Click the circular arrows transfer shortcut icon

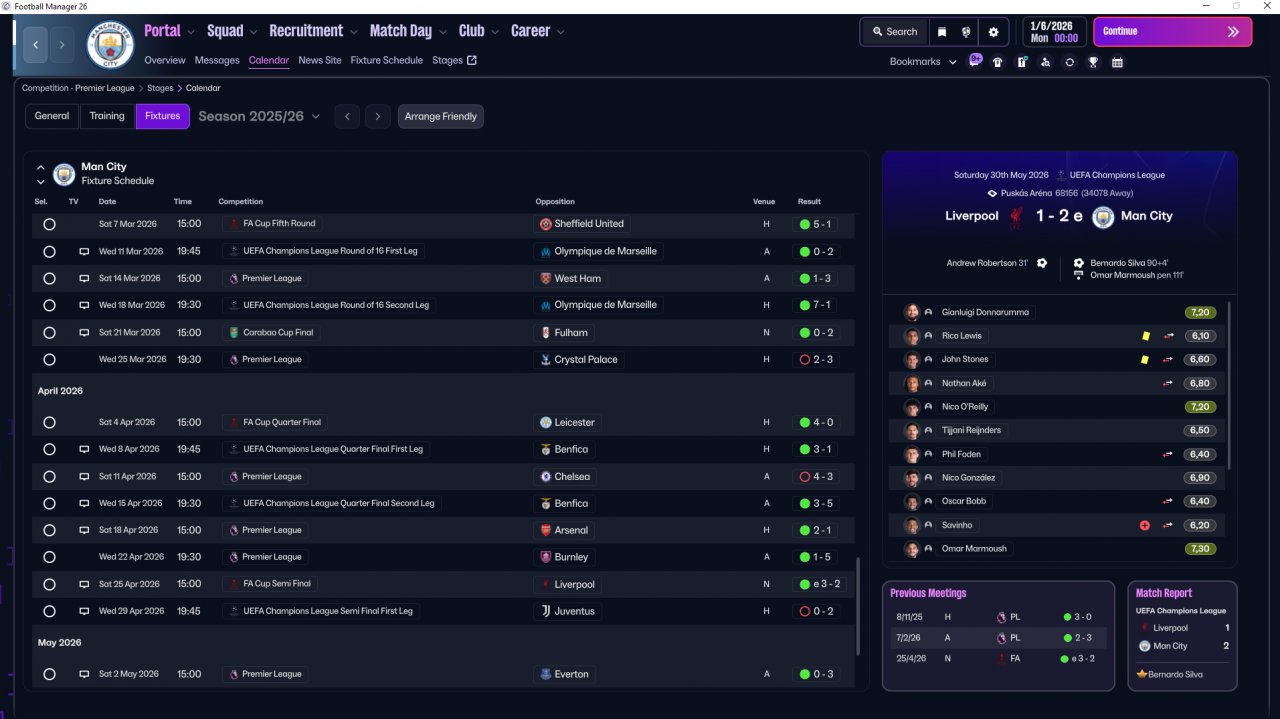1069,62
